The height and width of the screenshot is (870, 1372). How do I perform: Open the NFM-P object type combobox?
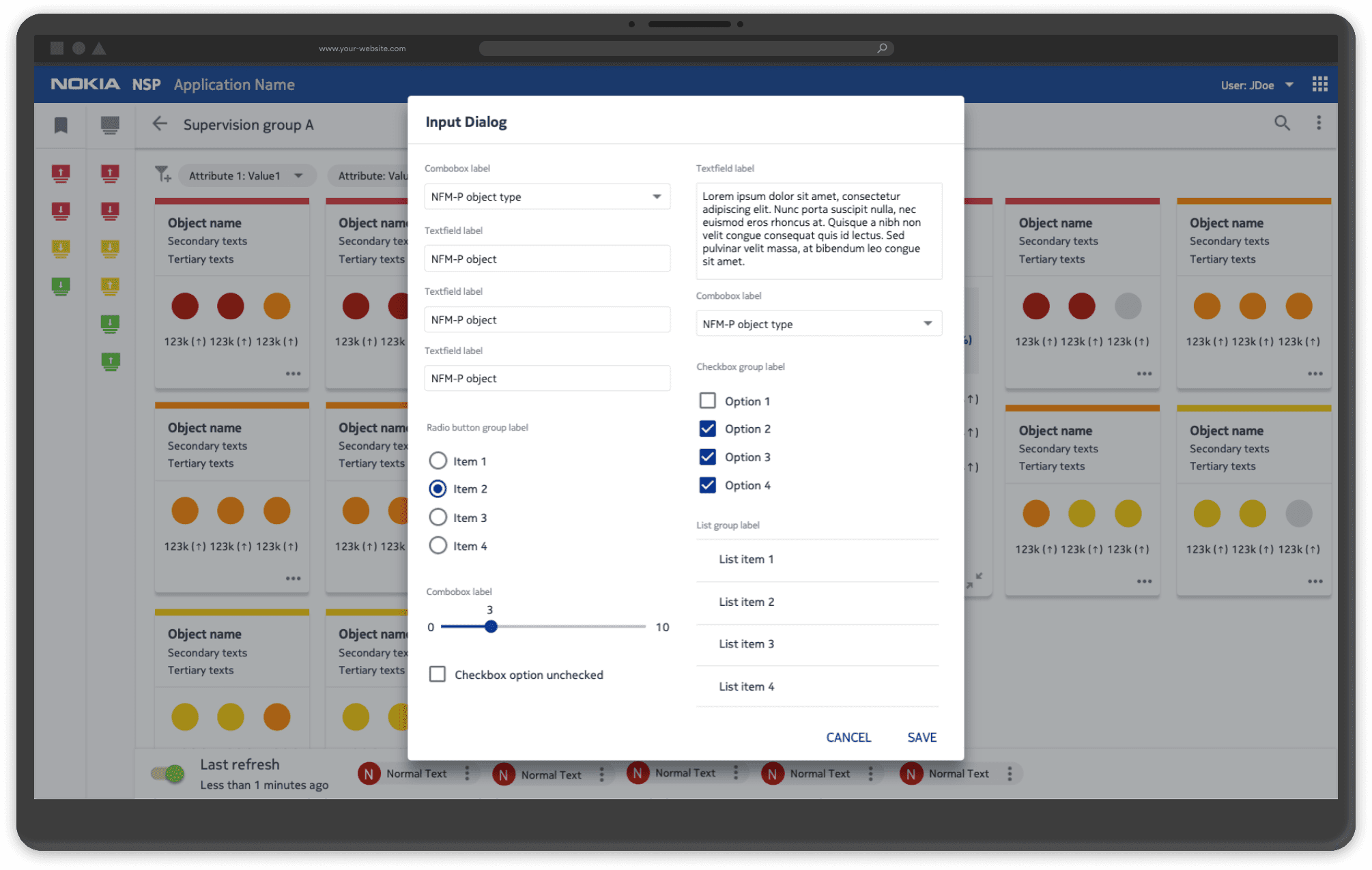tap(546, 197)
